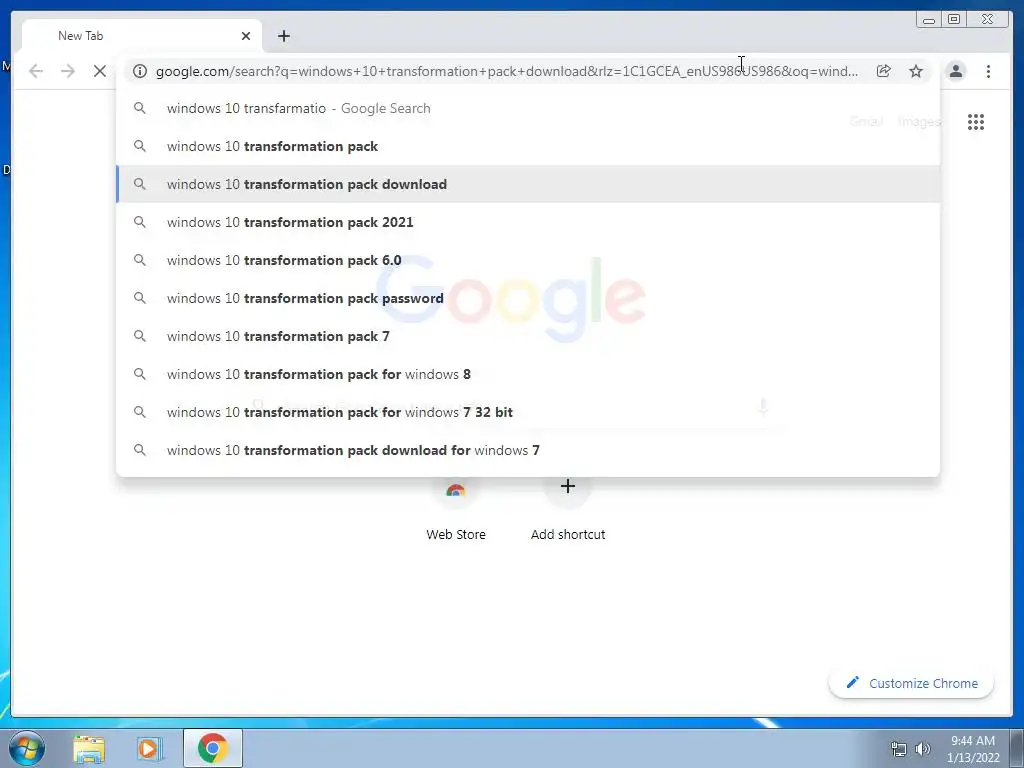Screen dimensions: 1024x768
Task: Choose suggestion 'windows 10 transformation pack 2021'
Action: 528,222
